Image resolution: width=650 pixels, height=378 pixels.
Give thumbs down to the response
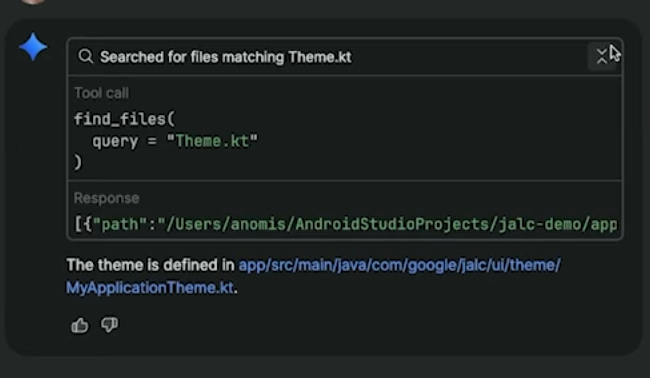pyautogui.click(x=109, y=325)
